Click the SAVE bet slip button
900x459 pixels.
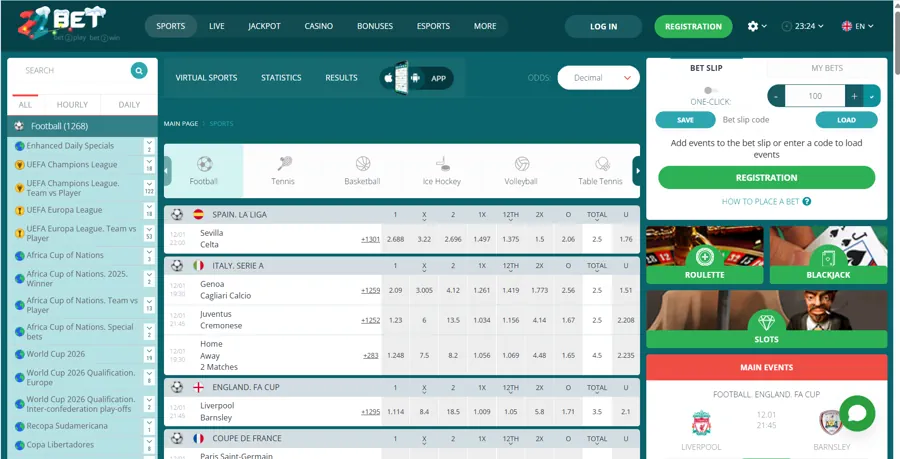tap(685, 120)
